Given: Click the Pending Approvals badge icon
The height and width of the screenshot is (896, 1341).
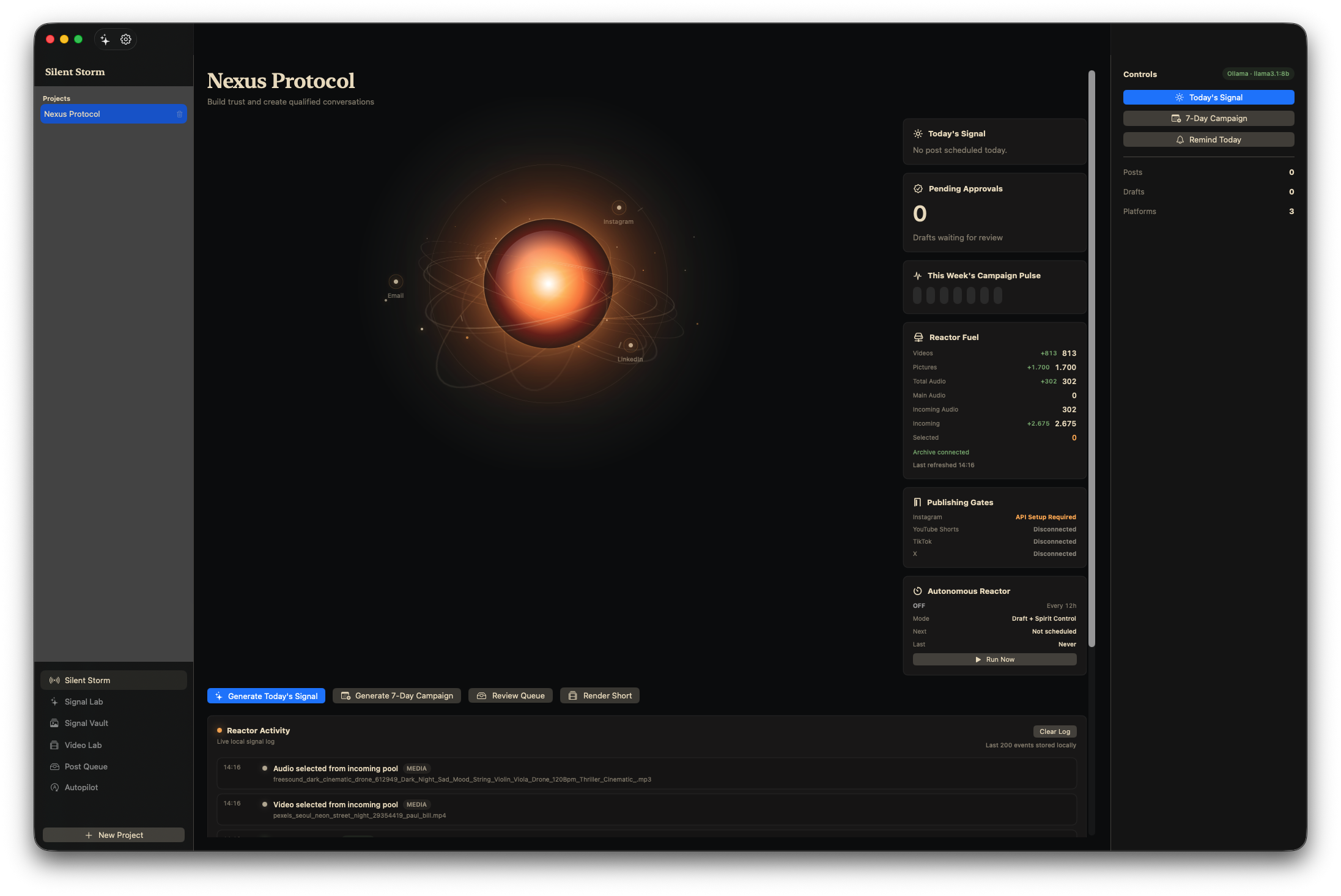Looking at the screenshot, I should [x=918, y=189].
